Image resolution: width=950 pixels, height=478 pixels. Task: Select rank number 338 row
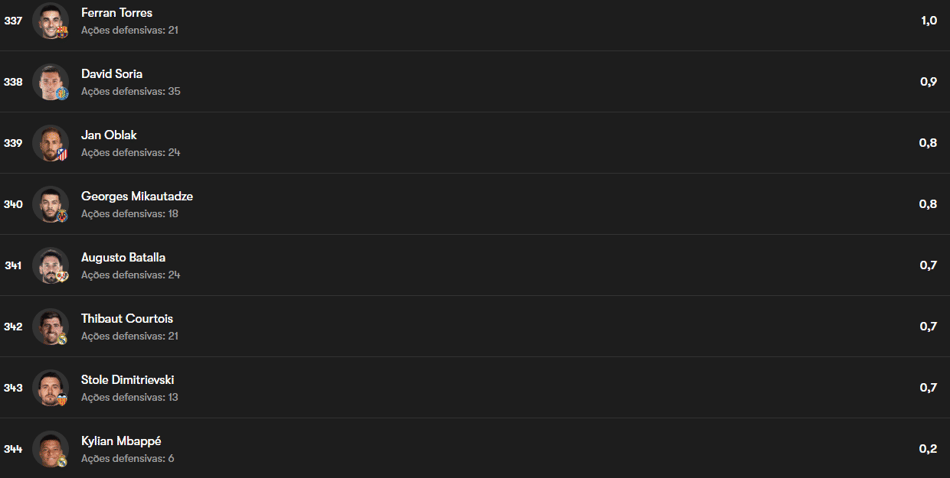(475, 82)
